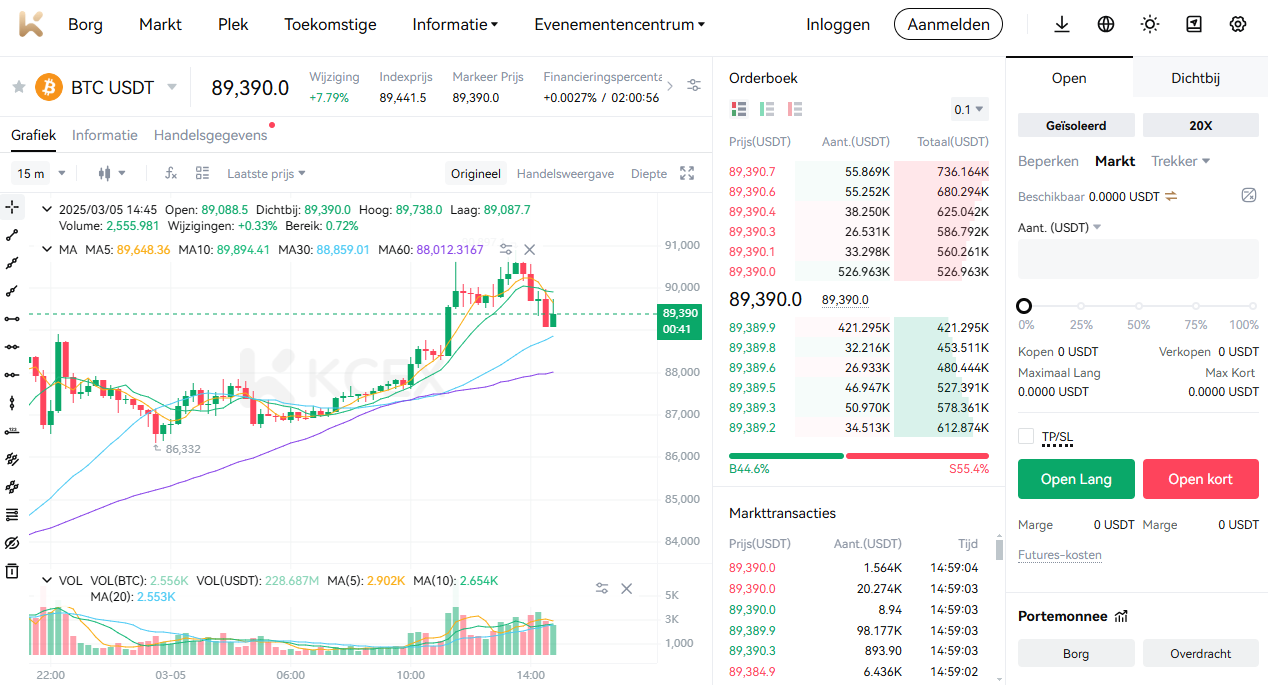Collapse the MA indicator legend

click(46, 249)
